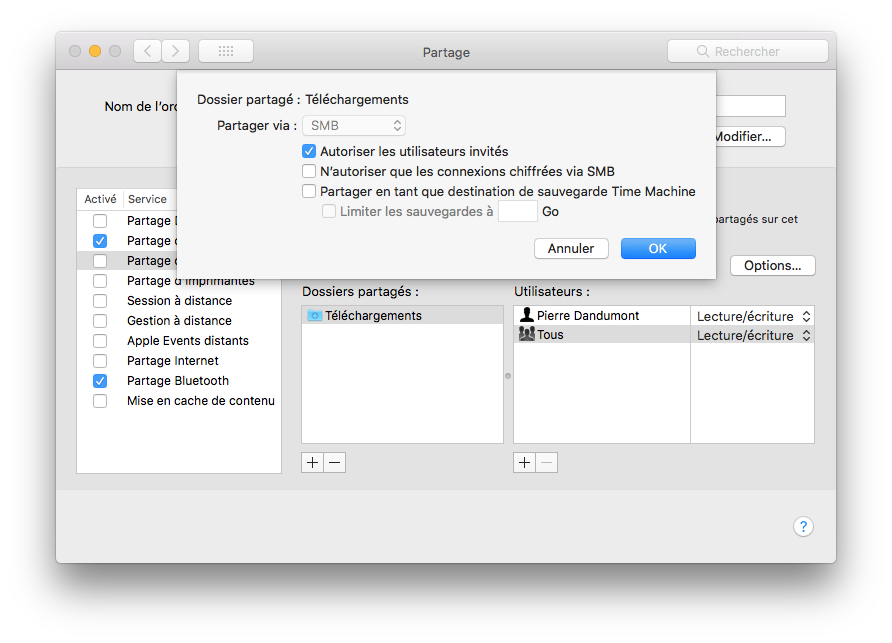Go back with the left arrow button

[x=148, y=51]
